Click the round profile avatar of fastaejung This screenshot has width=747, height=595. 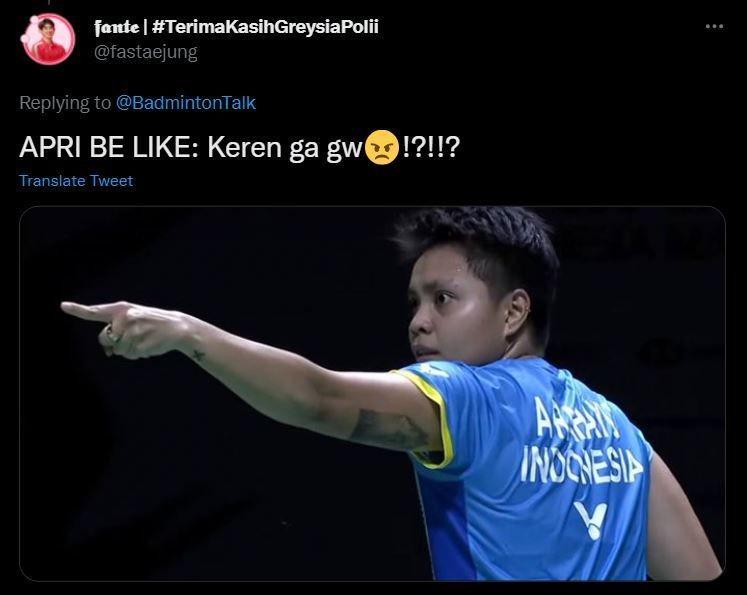tap(48, 39)
